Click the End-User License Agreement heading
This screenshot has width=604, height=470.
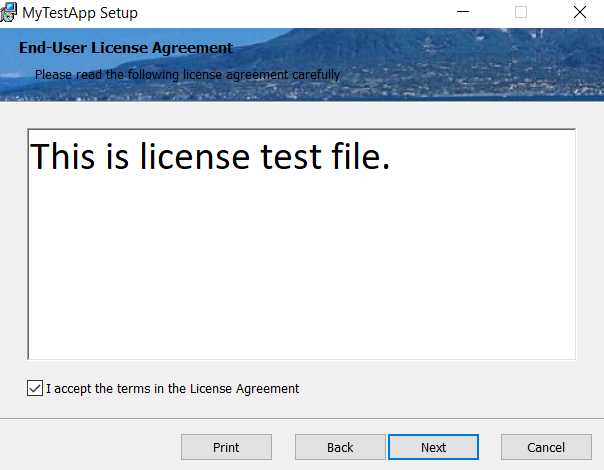click(126, 48)
